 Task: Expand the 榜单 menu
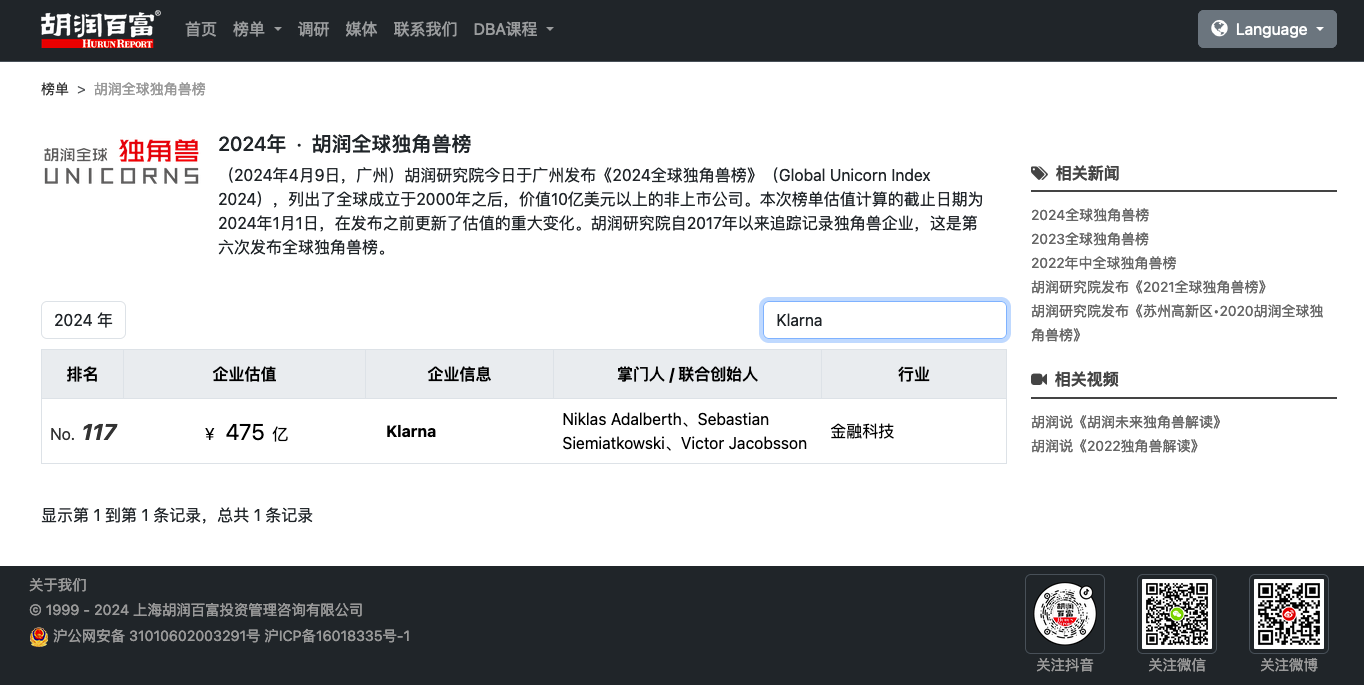(257, 29)
